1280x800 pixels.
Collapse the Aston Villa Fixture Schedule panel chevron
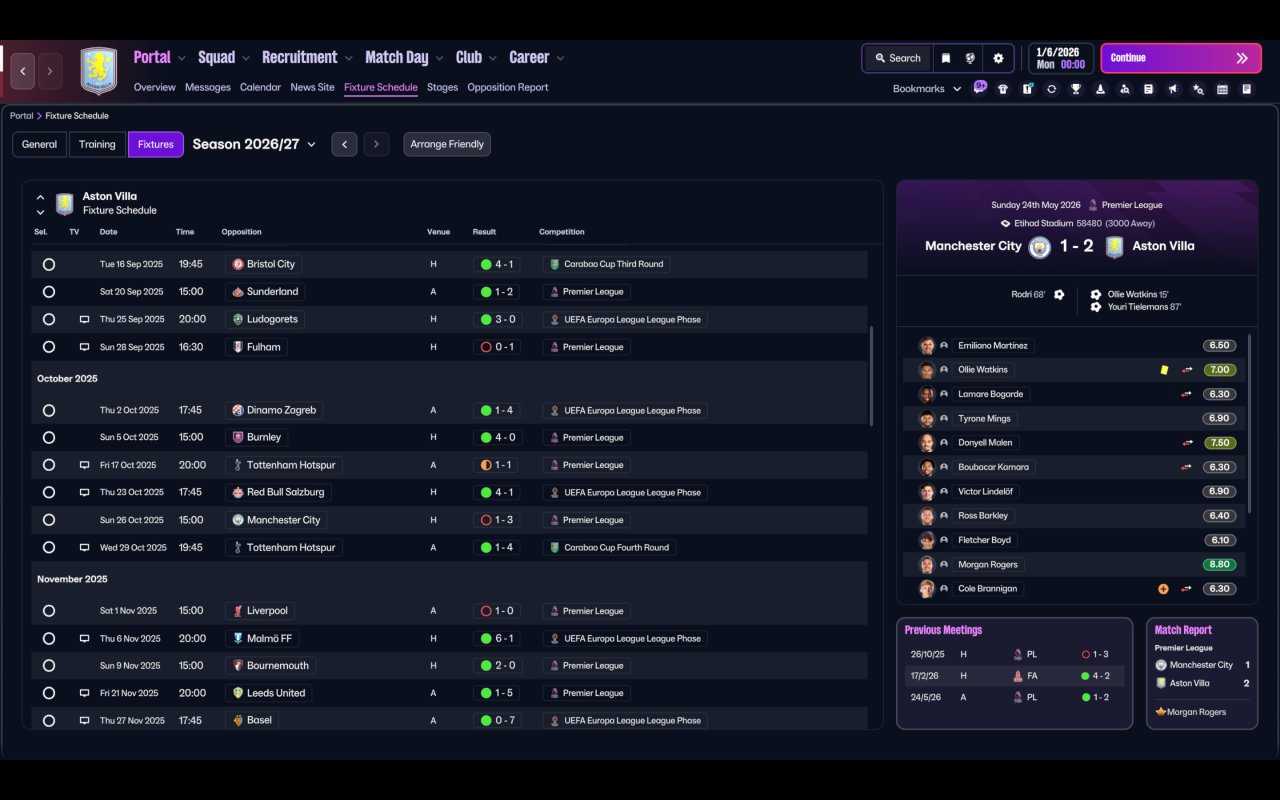point(40,197)
